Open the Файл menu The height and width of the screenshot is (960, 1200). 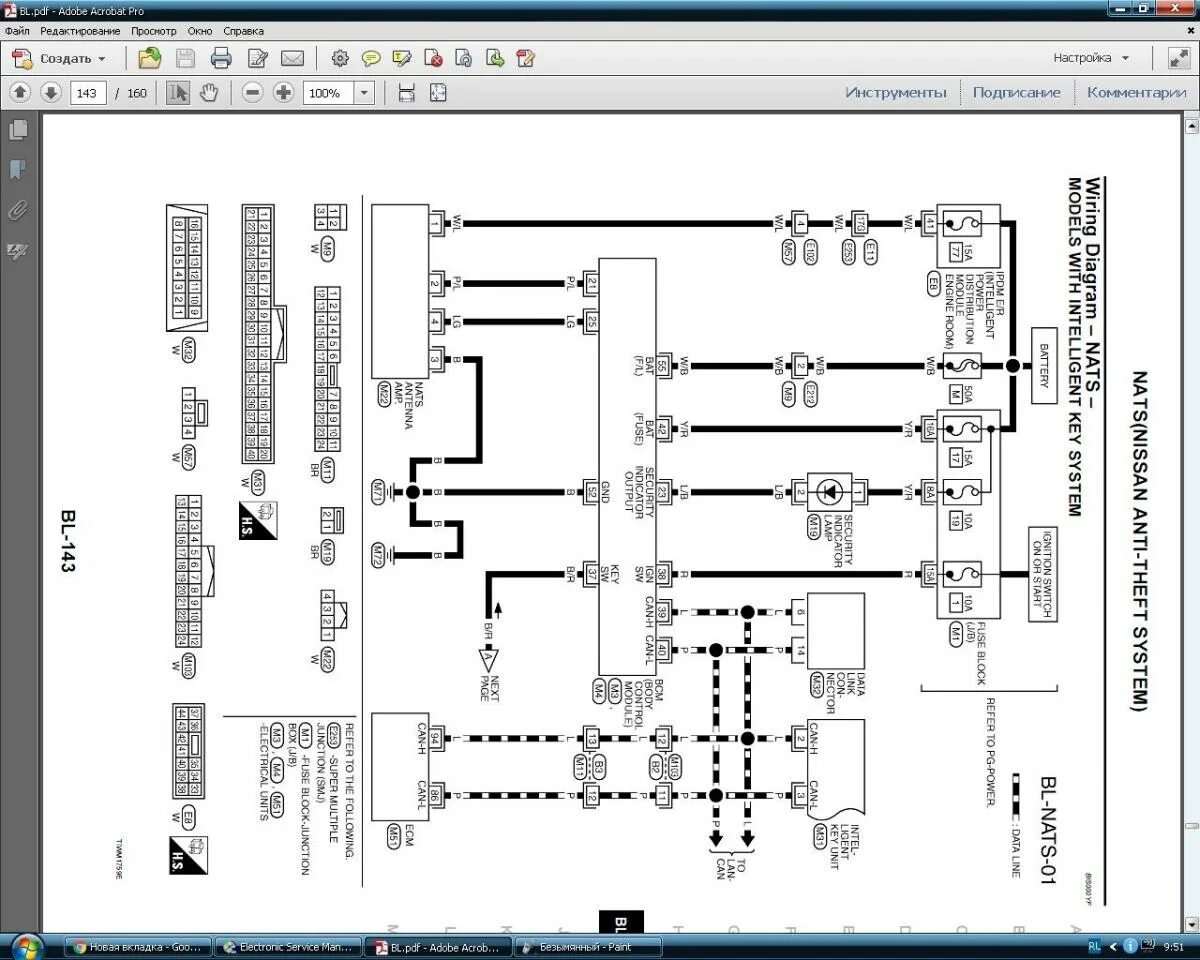(16, 32)
